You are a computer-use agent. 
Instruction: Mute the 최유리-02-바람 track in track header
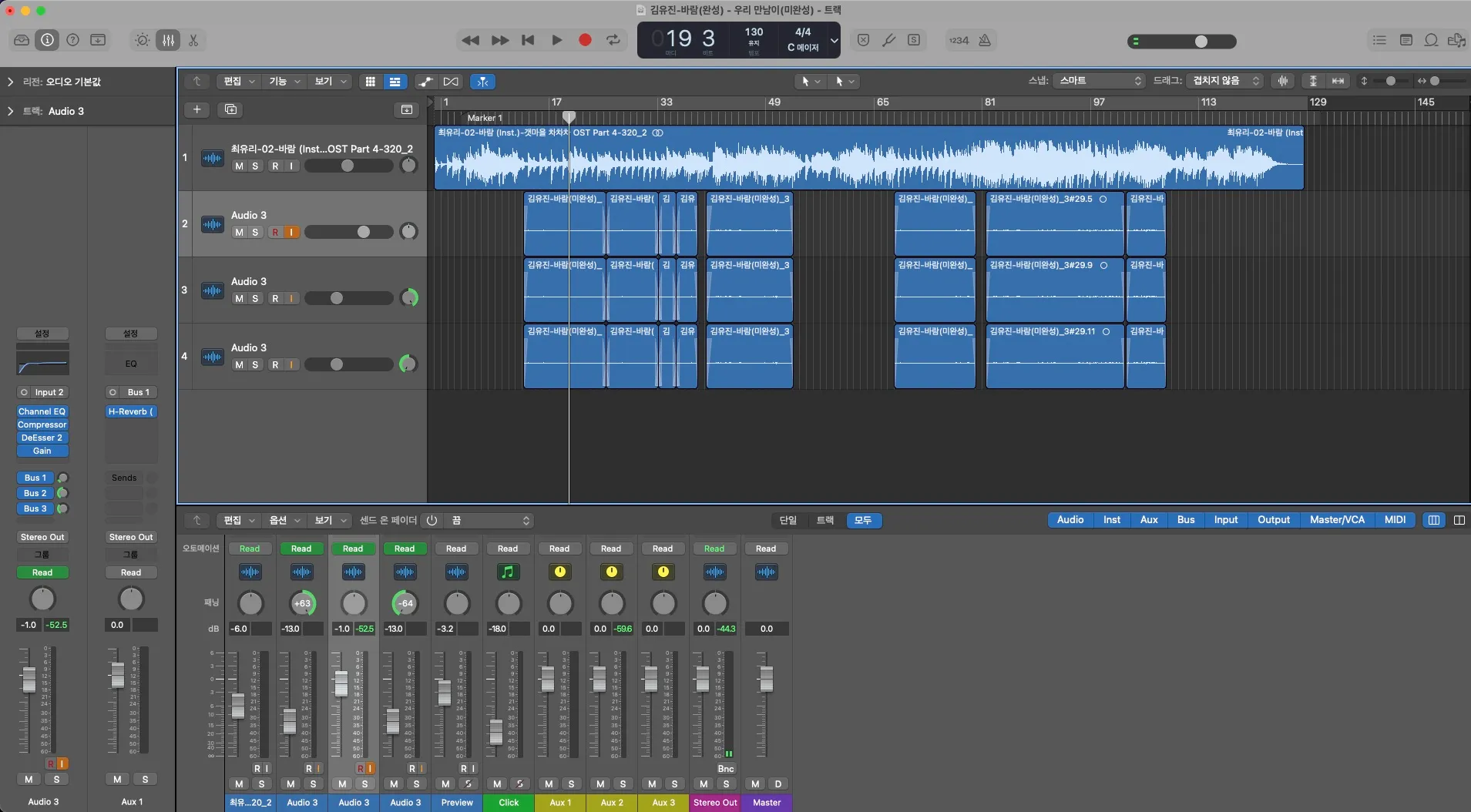click(239, 166)
